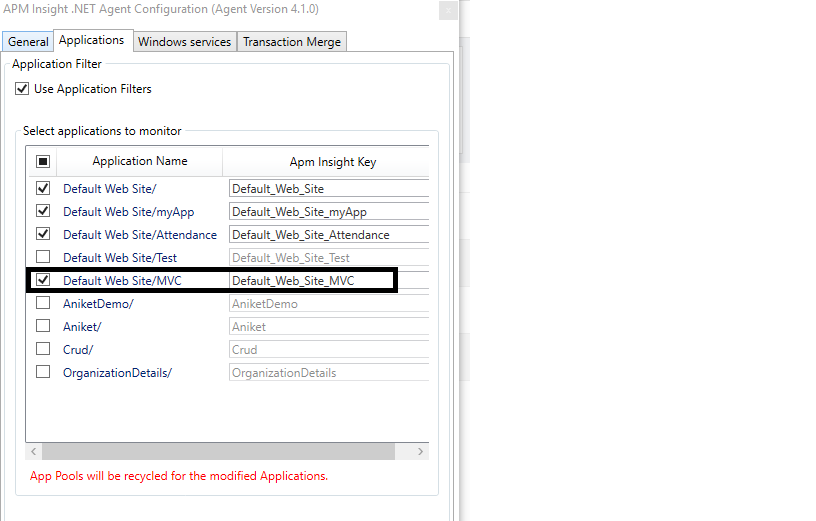Screen dimensions: 816x521
Task: Select the Default Web Site/Test name text
Action: [120, 258]
